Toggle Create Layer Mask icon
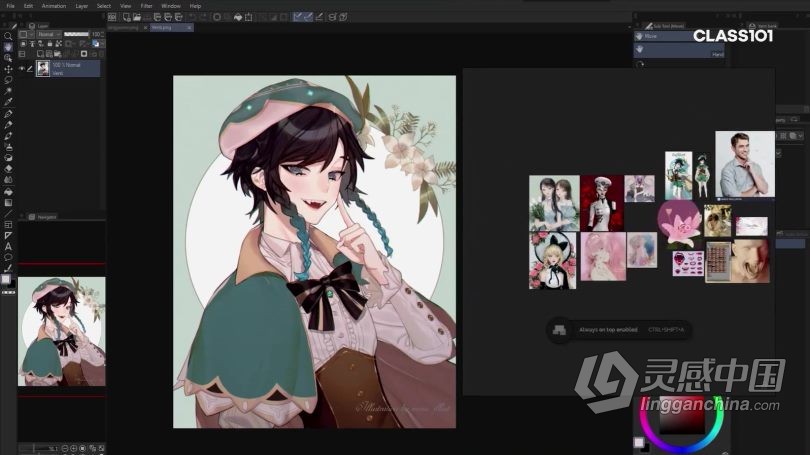The image size is (810, 455). [x=84, y=54]
